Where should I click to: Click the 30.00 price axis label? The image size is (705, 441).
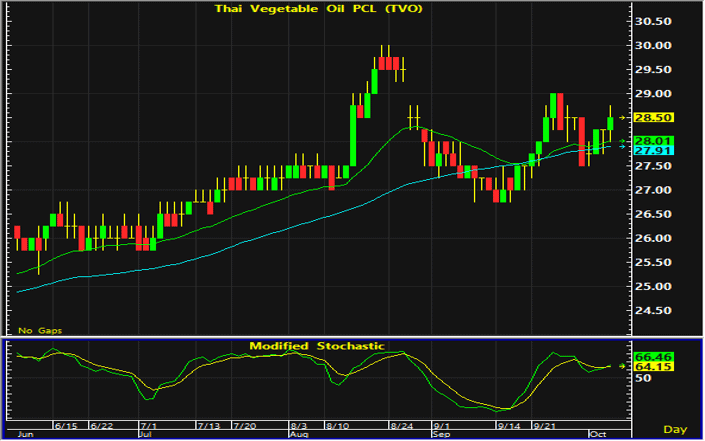click(653, 45)
